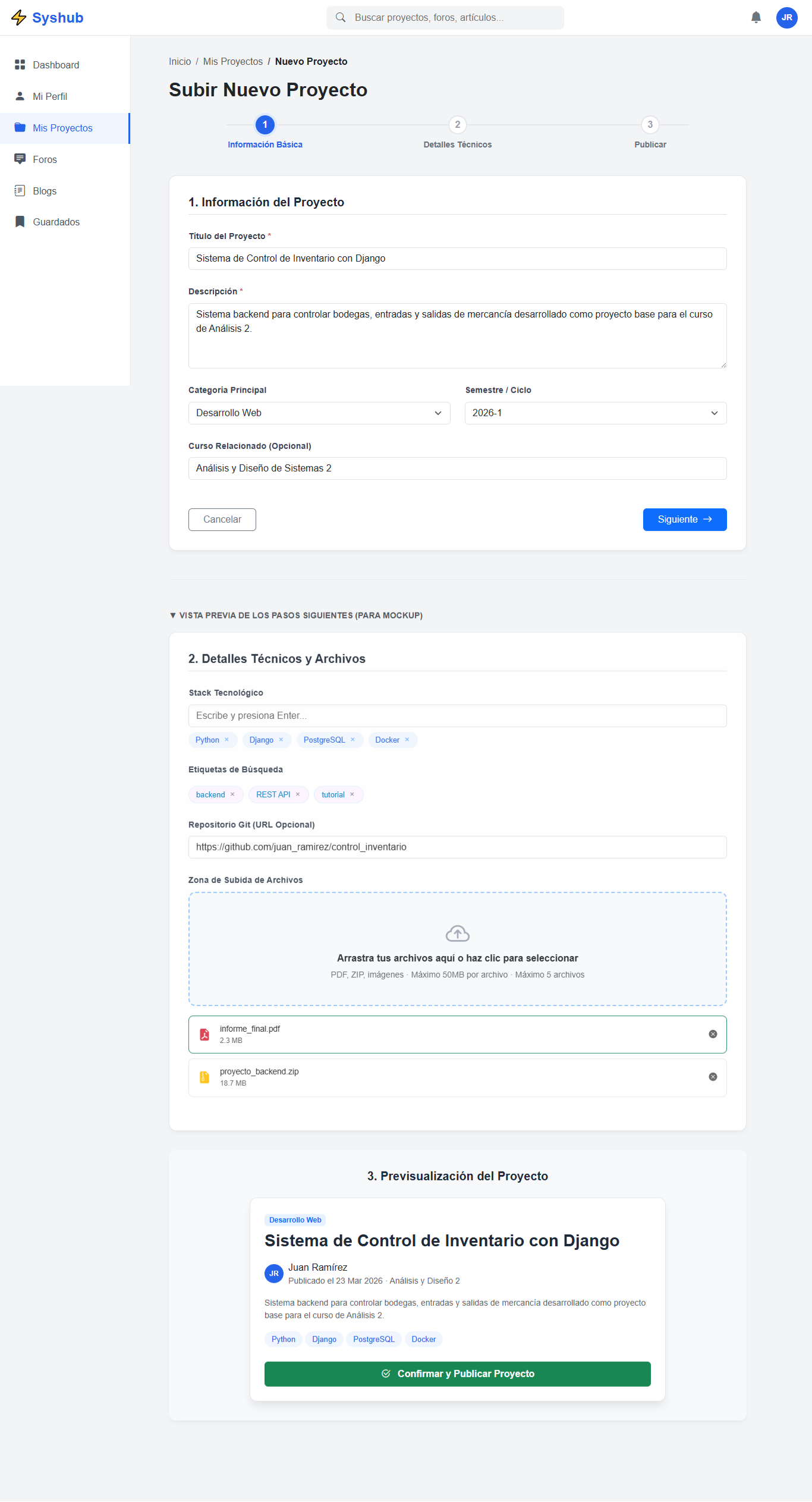The width and height of the screenshot is (812, 1502).
Task: Remove the backend search tag
Action: (x=232, y=794)
